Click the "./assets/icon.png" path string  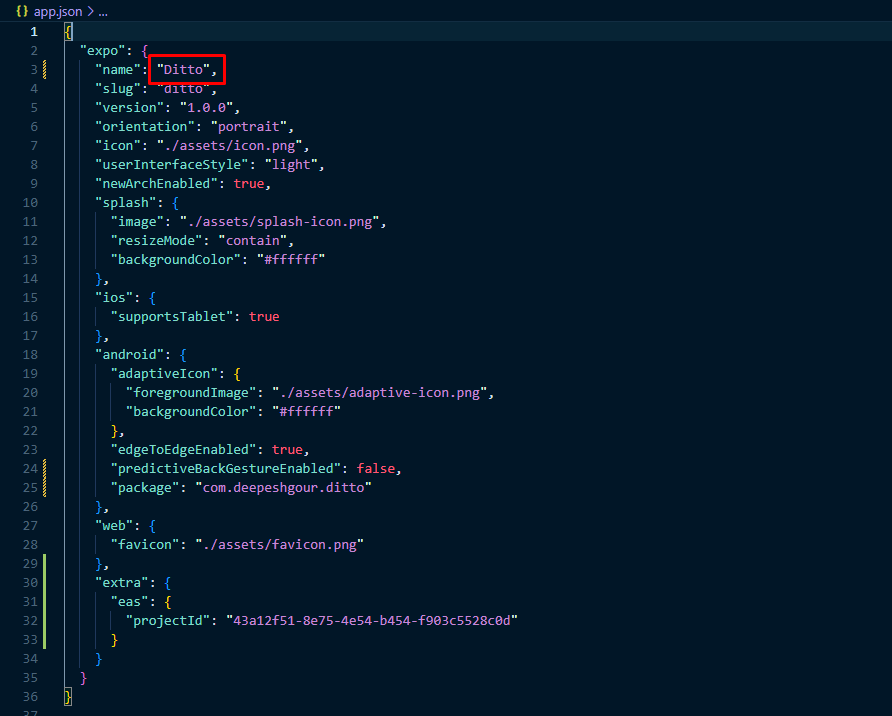click(229, 145)
